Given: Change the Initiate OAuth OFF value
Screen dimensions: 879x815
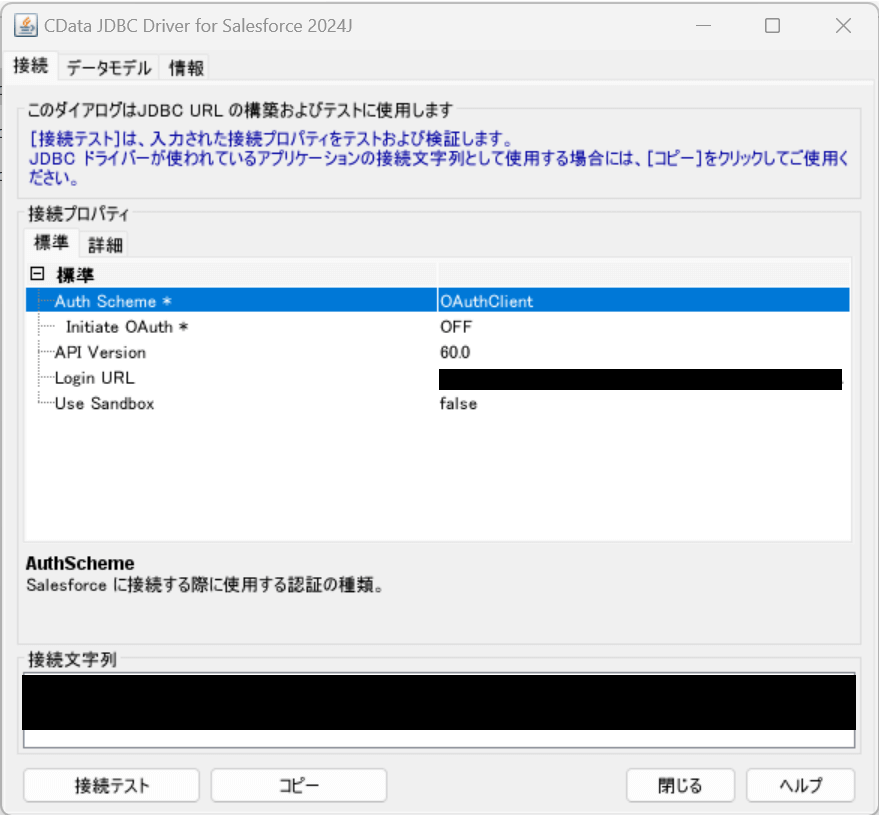Looking at the screenshot, I should tap(643, 327).
